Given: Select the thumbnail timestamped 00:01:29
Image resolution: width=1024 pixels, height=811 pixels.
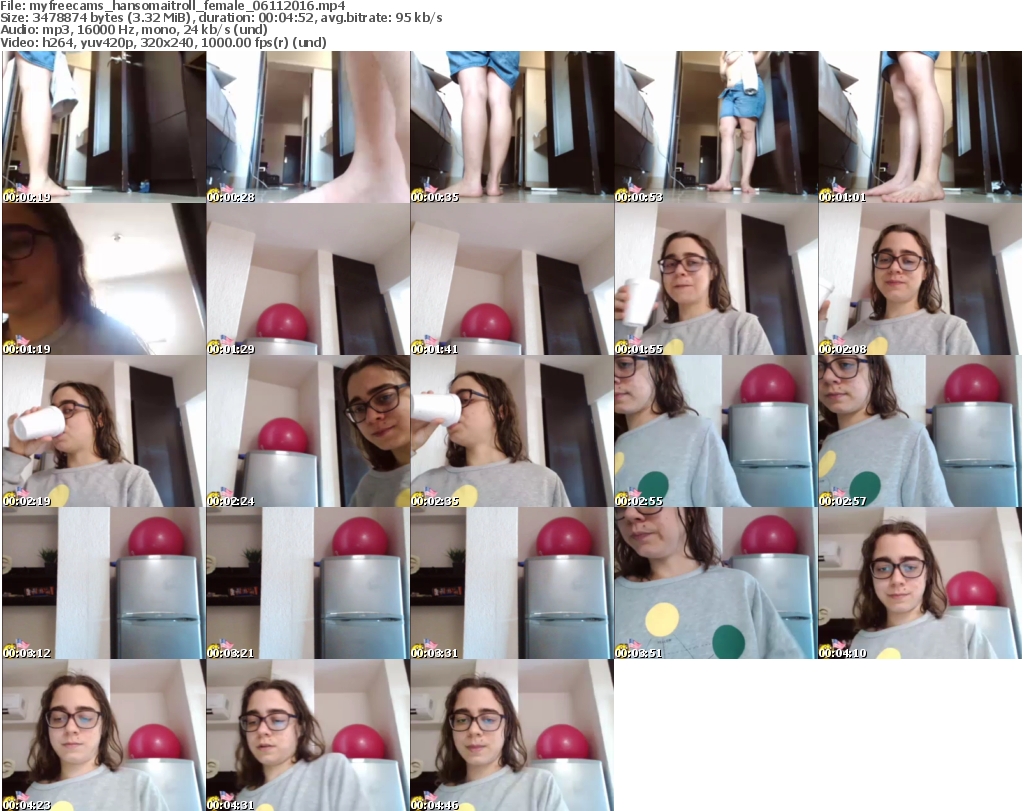Looking at the screenshot, I should [x=308, y=279].
